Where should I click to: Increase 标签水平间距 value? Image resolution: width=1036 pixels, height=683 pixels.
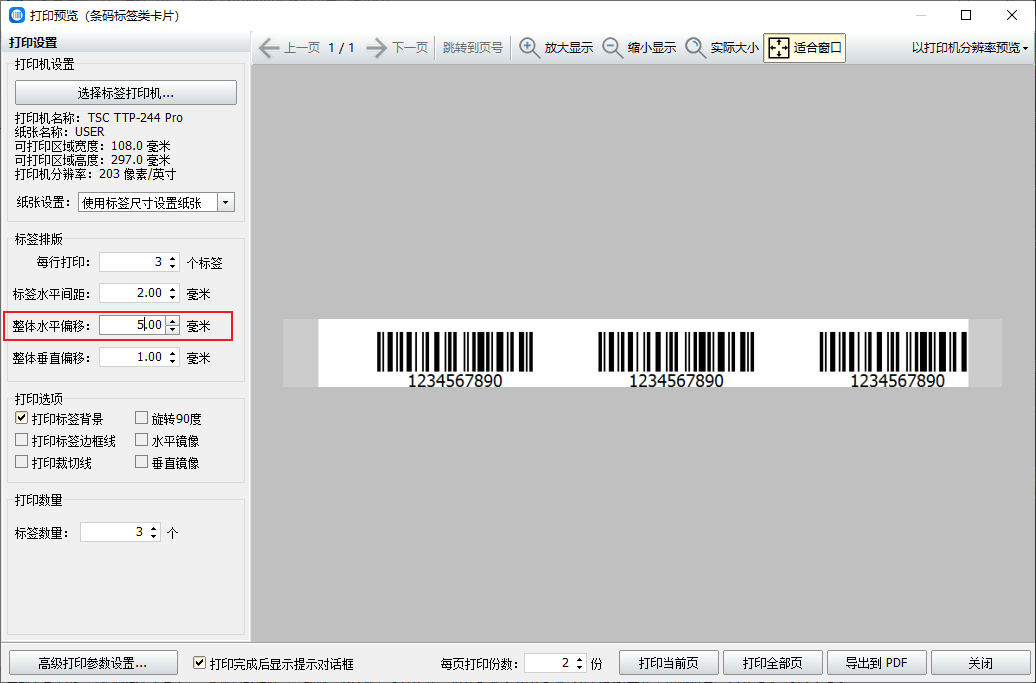point(172,289)
